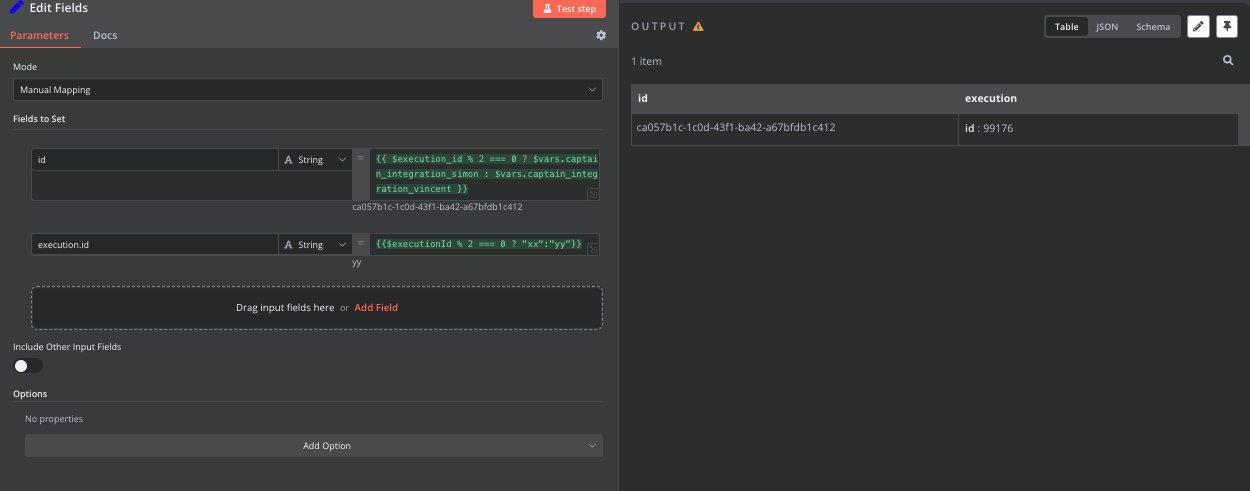1250x491 pixels.
Task: Edit output with the pencil icon
Action: click(1198, 27)
